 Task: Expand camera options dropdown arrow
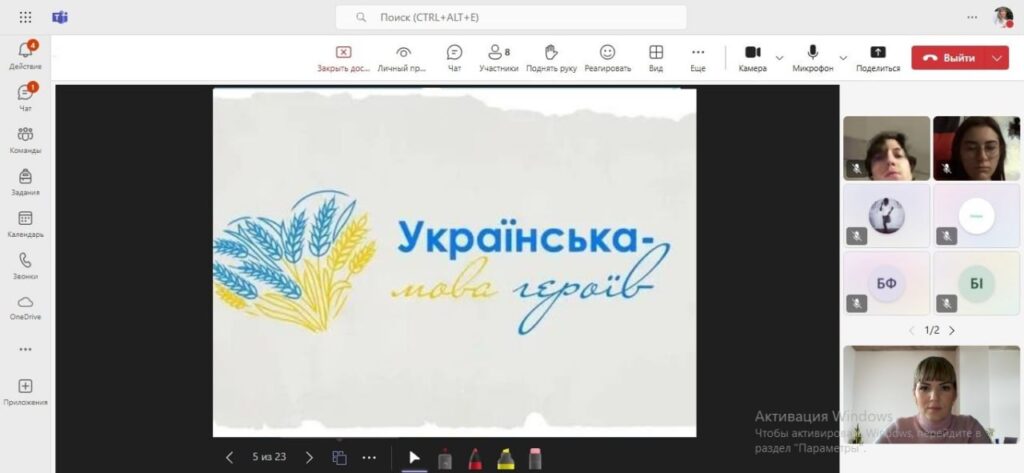[x=779, y=58]
